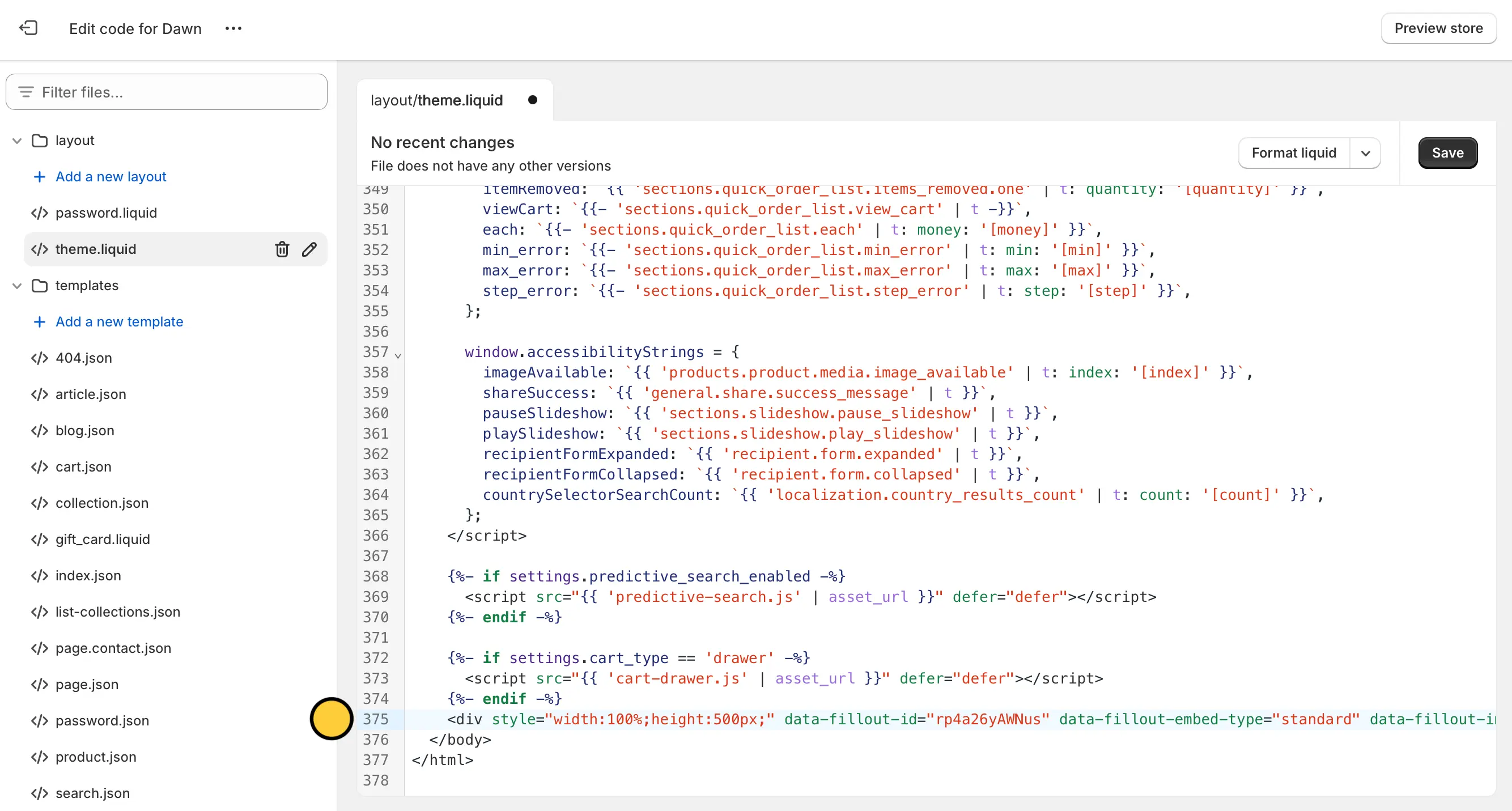Click into the Filter files search field

pos(176,92)
